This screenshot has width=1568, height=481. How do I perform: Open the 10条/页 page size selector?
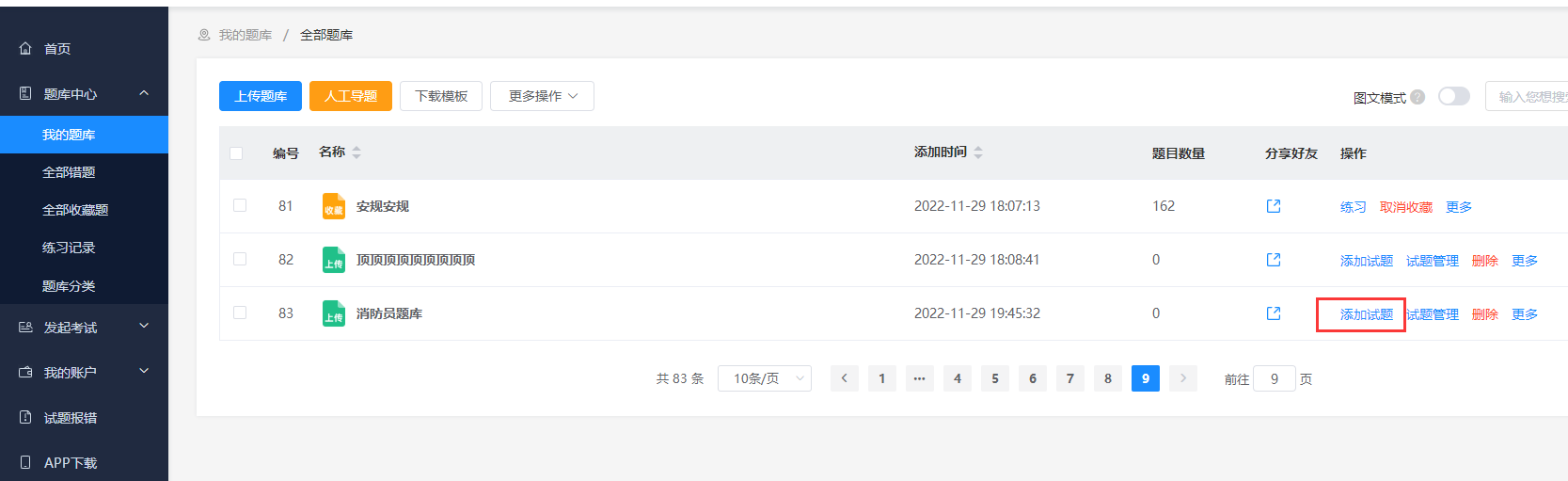point(765,378)
